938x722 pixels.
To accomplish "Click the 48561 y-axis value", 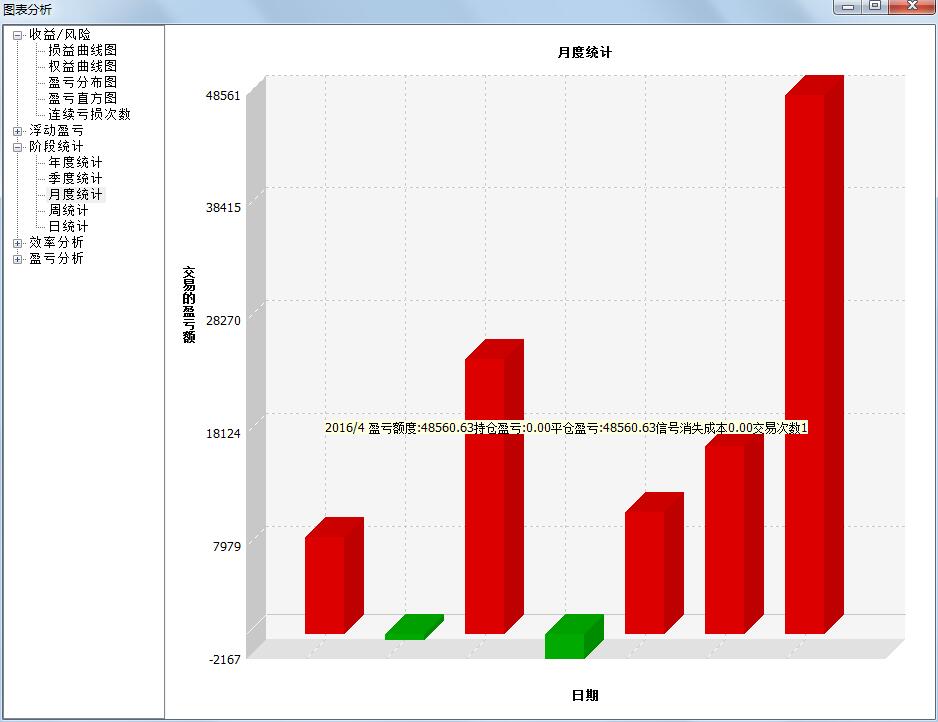I will 223,96.
